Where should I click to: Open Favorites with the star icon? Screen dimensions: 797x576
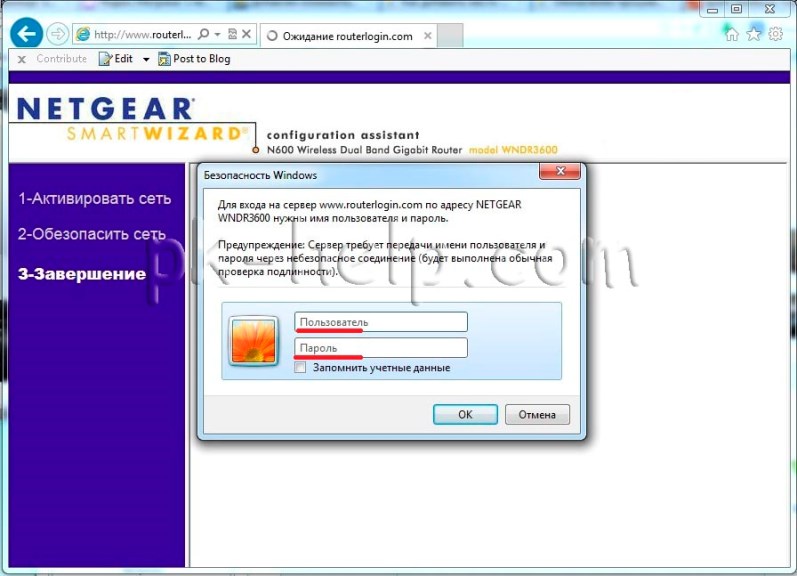[x=754, y=34]
